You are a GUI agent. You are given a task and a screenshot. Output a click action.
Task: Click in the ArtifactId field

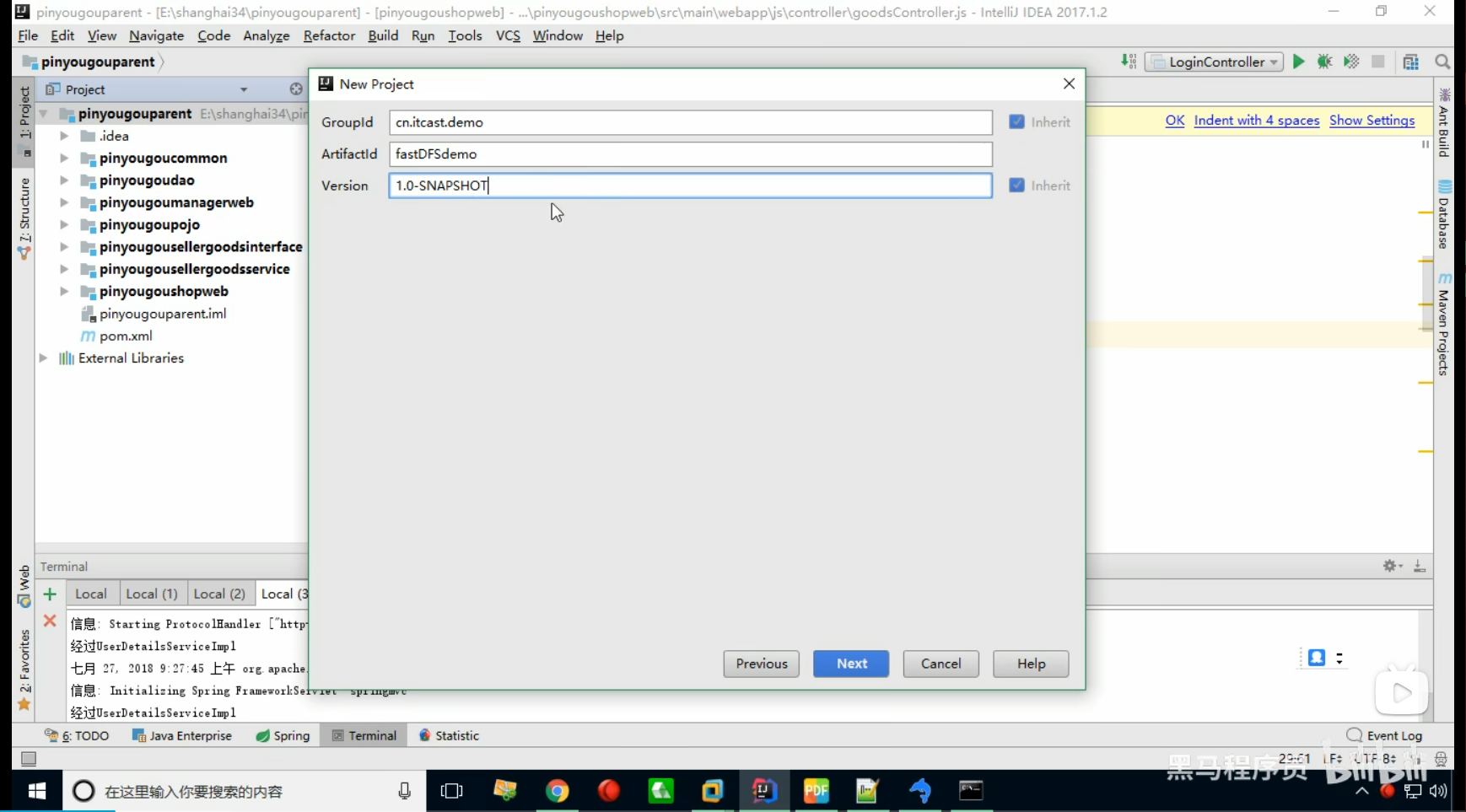(x=691, y=153)
